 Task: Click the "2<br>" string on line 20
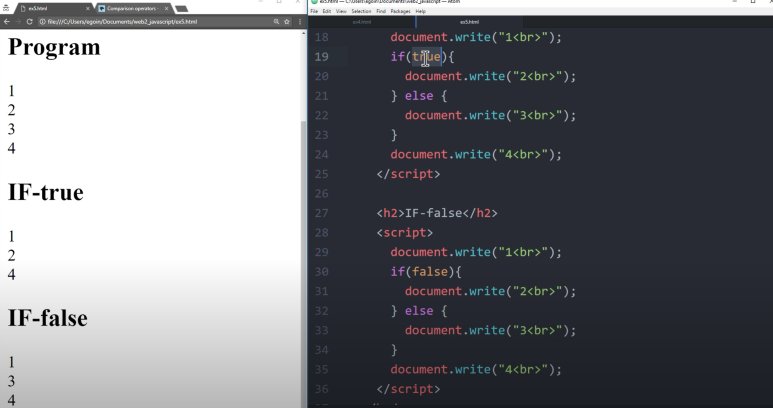click(x=537, y=76)
